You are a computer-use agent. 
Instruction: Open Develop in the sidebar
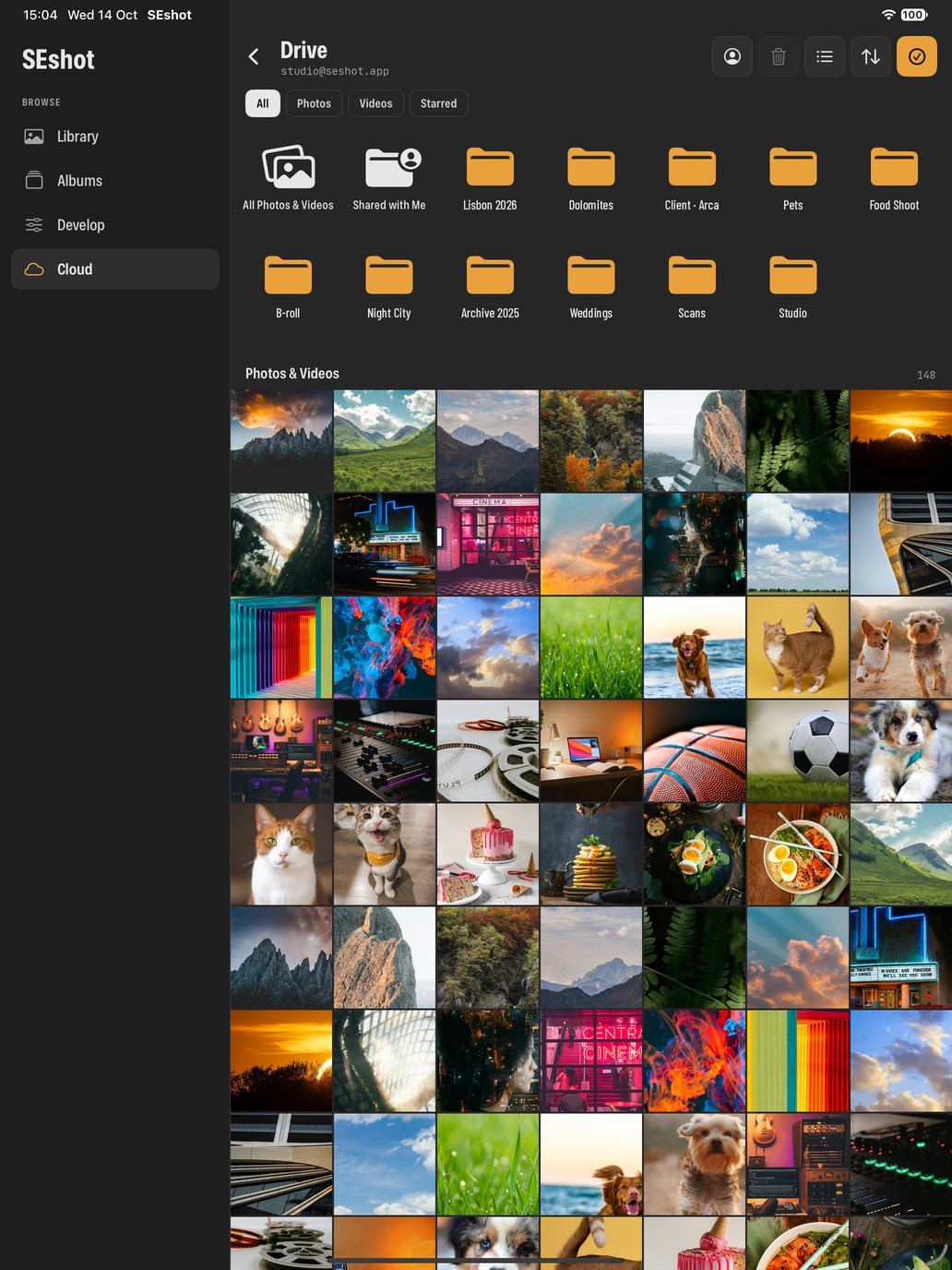pos(115,225)
